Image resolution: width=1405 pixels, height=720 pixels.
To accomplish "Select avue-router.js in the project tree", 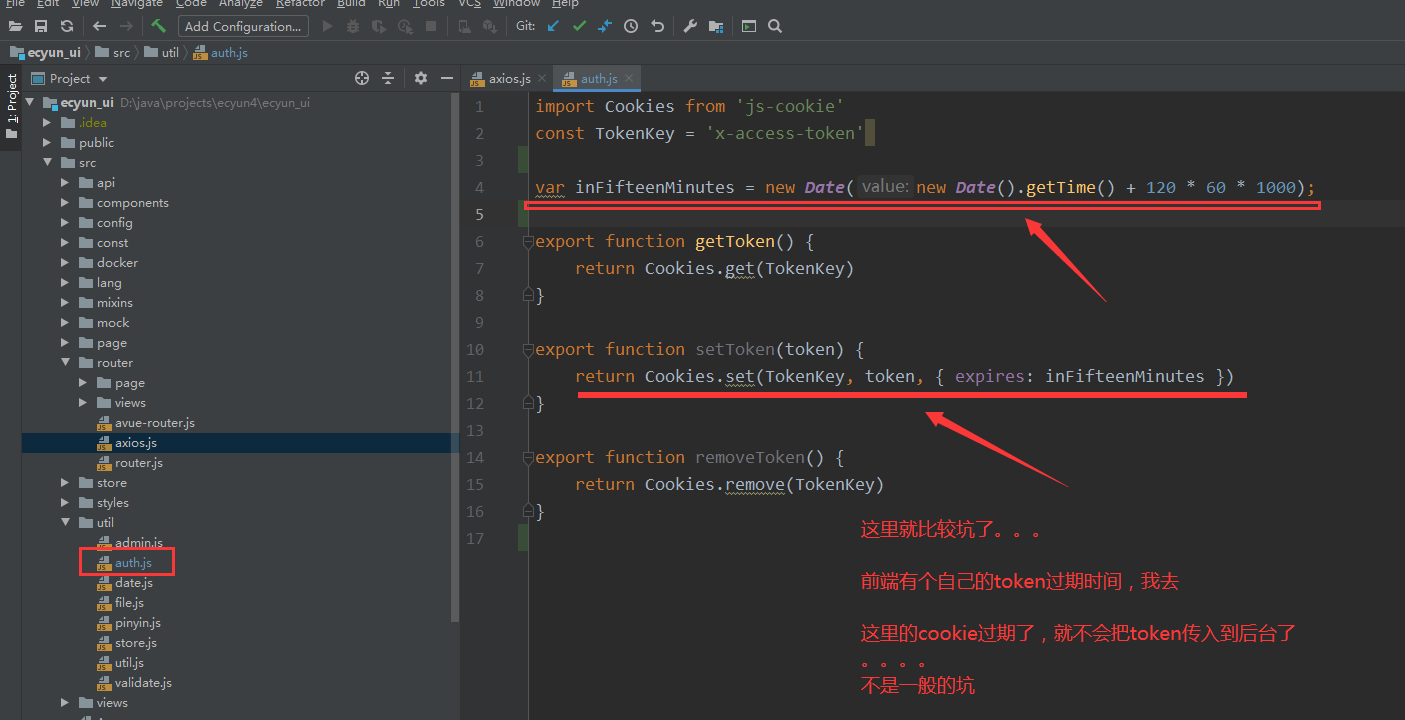I will tap(154, 422).
